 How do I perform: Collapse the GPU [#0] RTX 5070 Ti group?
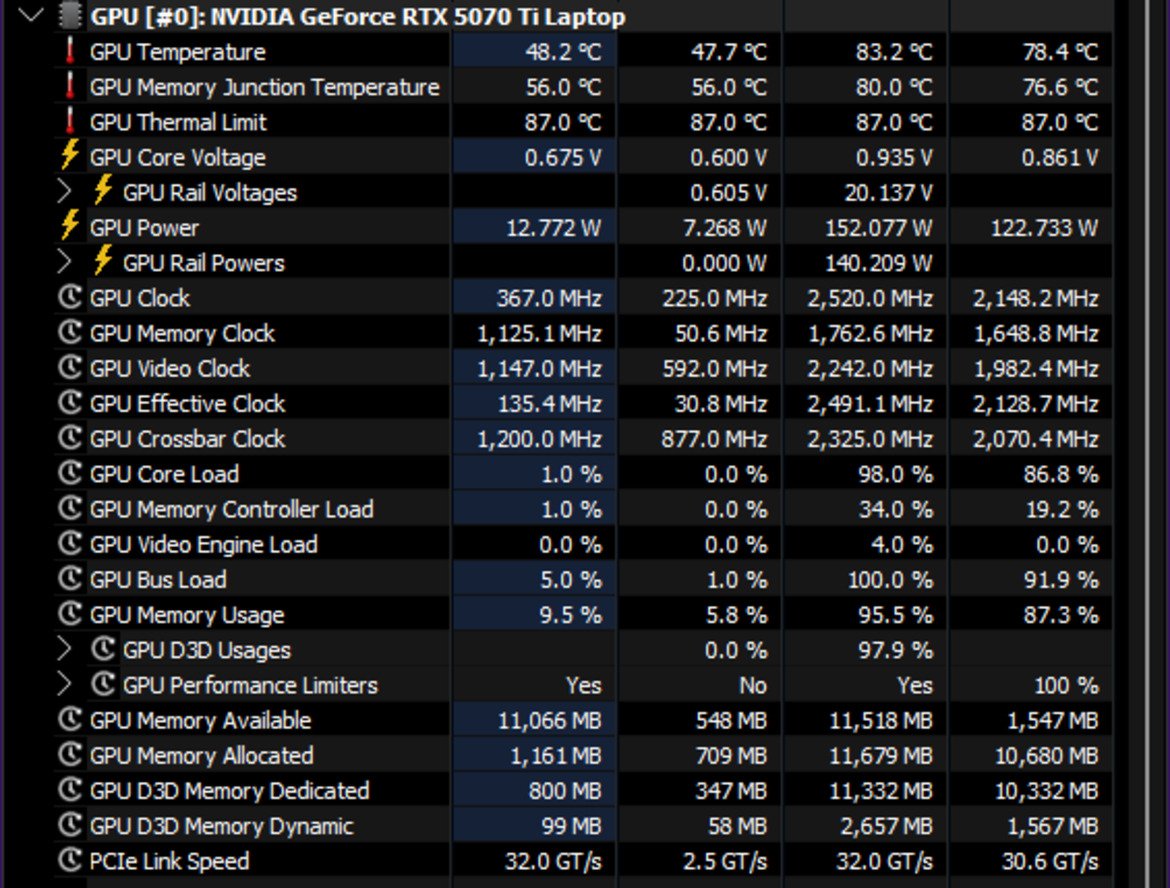(31, 15)
